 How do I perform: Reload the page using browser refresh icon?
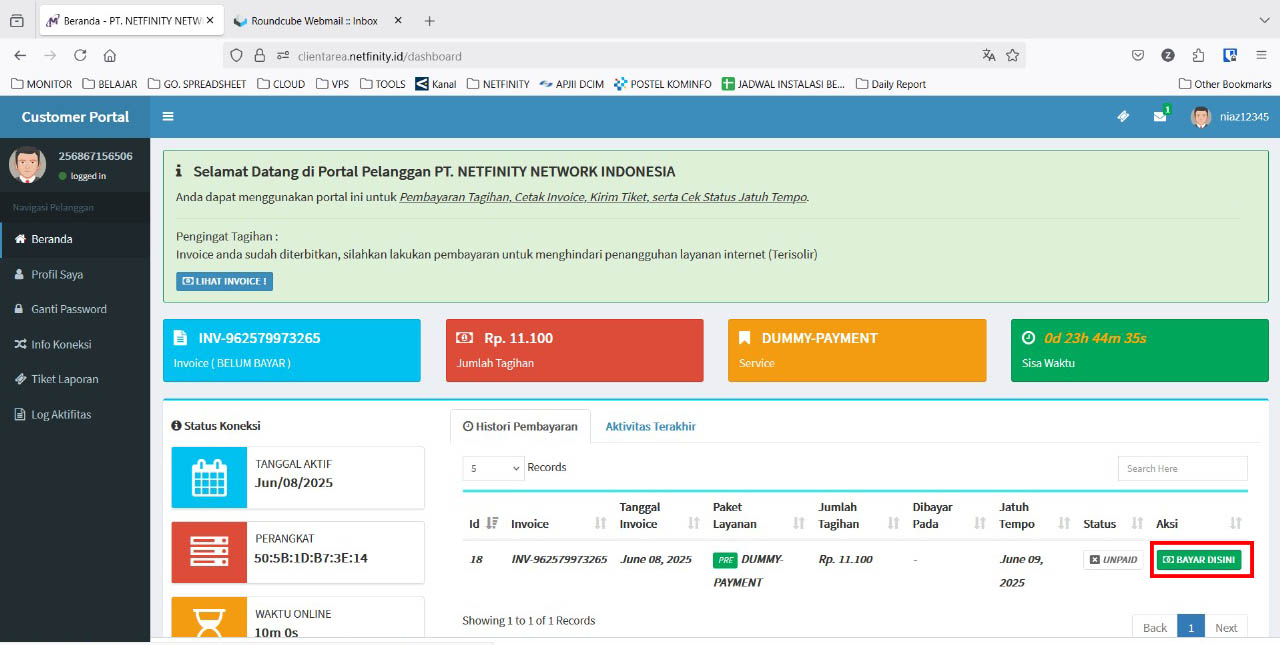80,56
